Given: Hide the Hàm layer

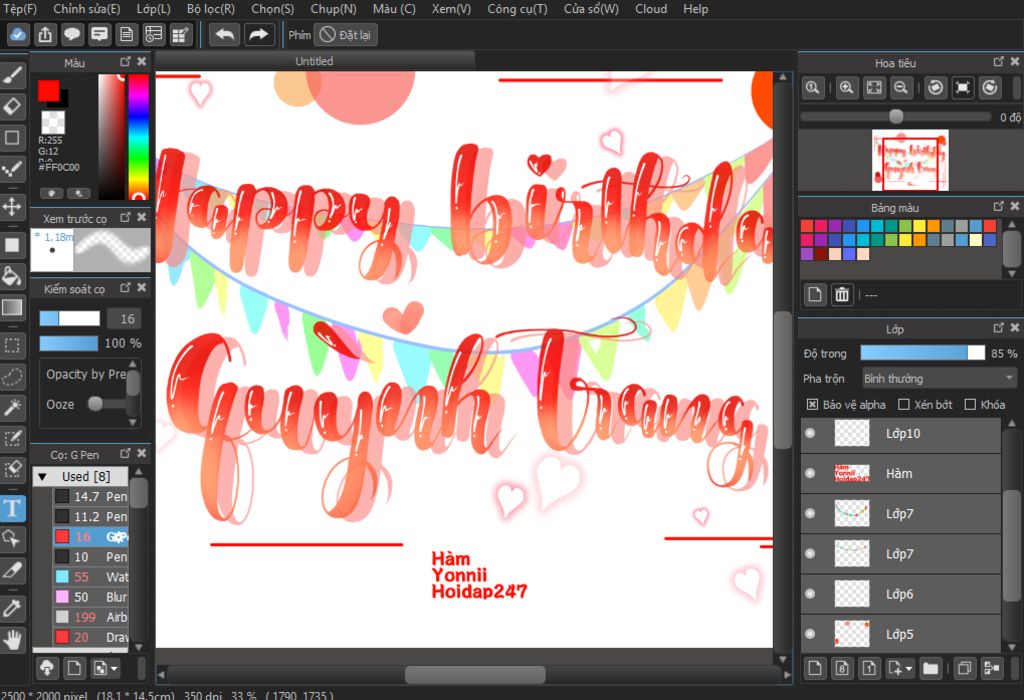Looking at the screenshot, I should point(810,473).
